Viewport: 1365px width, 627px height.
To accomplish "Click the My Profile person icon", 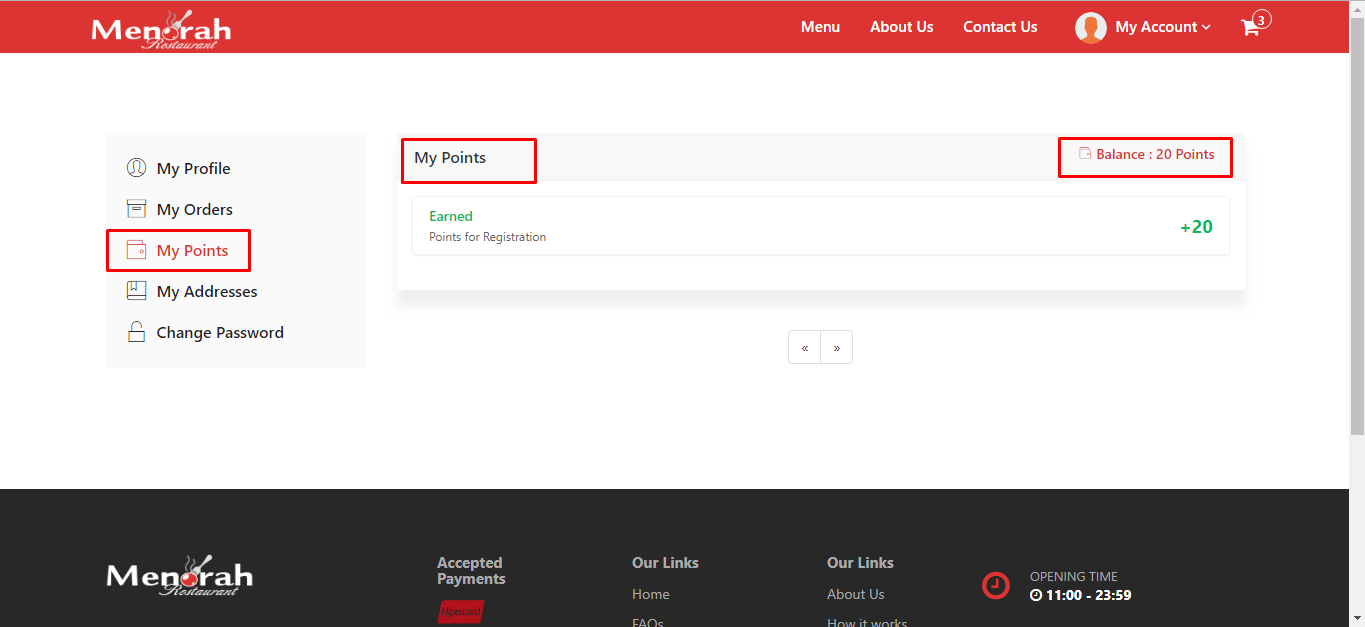I will pyautogui.click(x=136, y=168).
